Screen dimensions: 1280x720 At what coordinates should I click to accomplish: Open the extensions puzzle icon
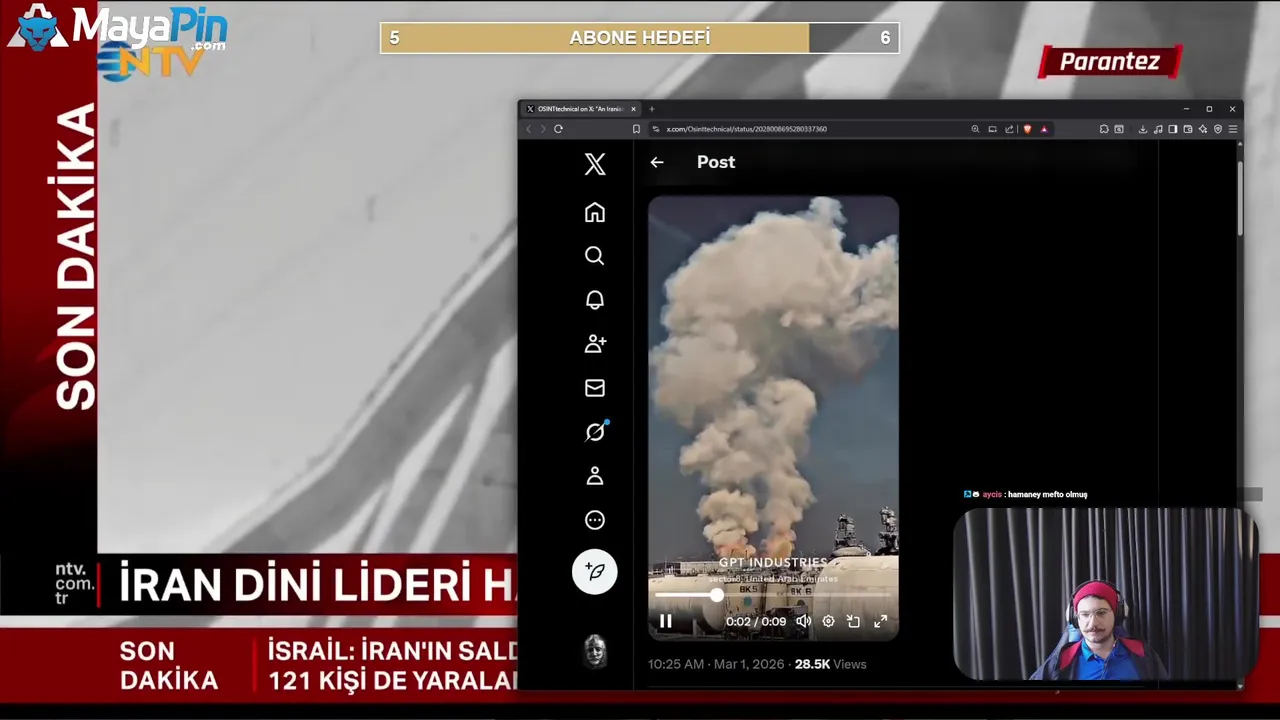pyautogui.click(x=1104, y=129)
